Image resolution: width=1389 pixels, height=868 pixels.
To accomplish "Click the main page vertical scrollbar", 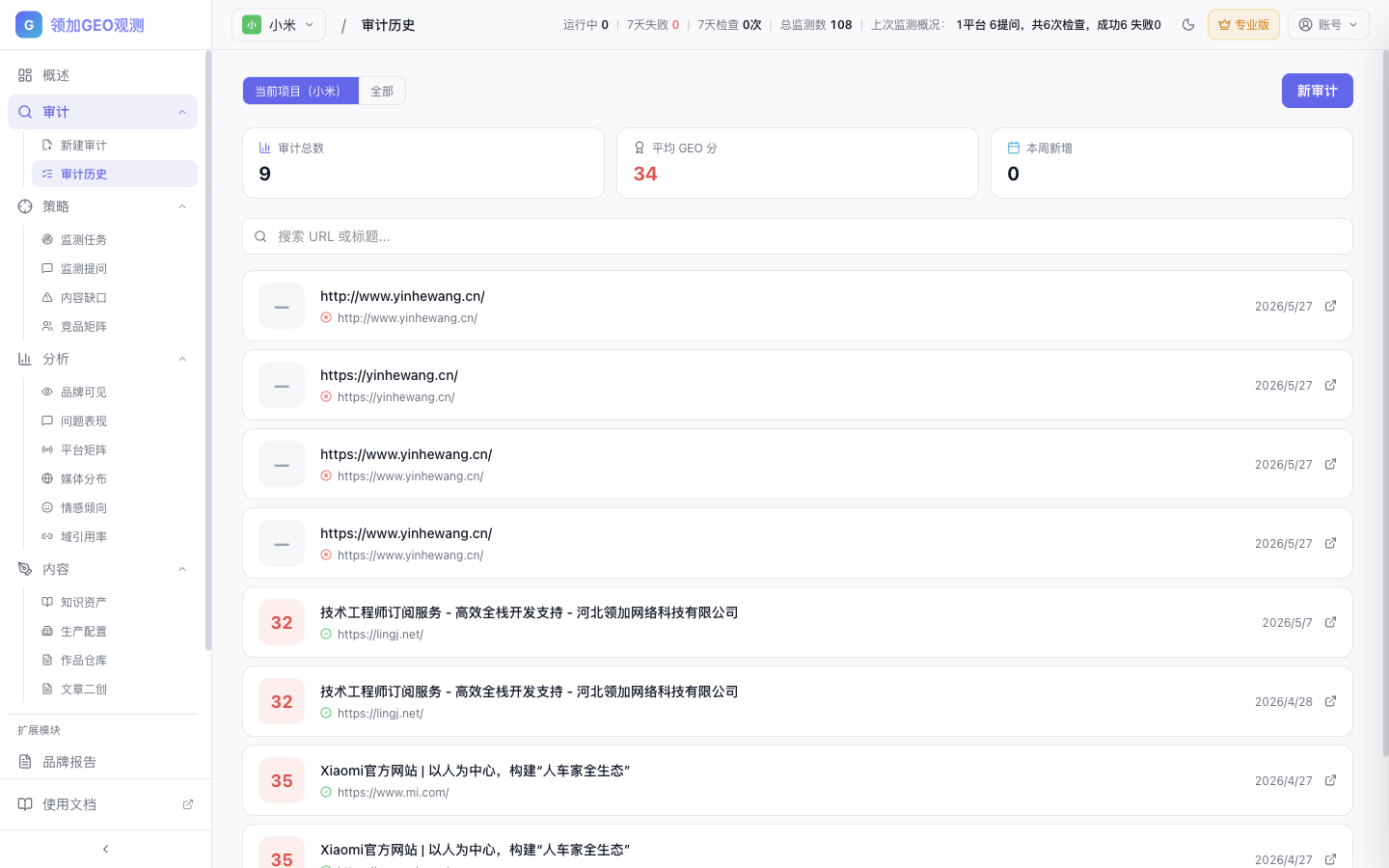I will click(1385, 403).
